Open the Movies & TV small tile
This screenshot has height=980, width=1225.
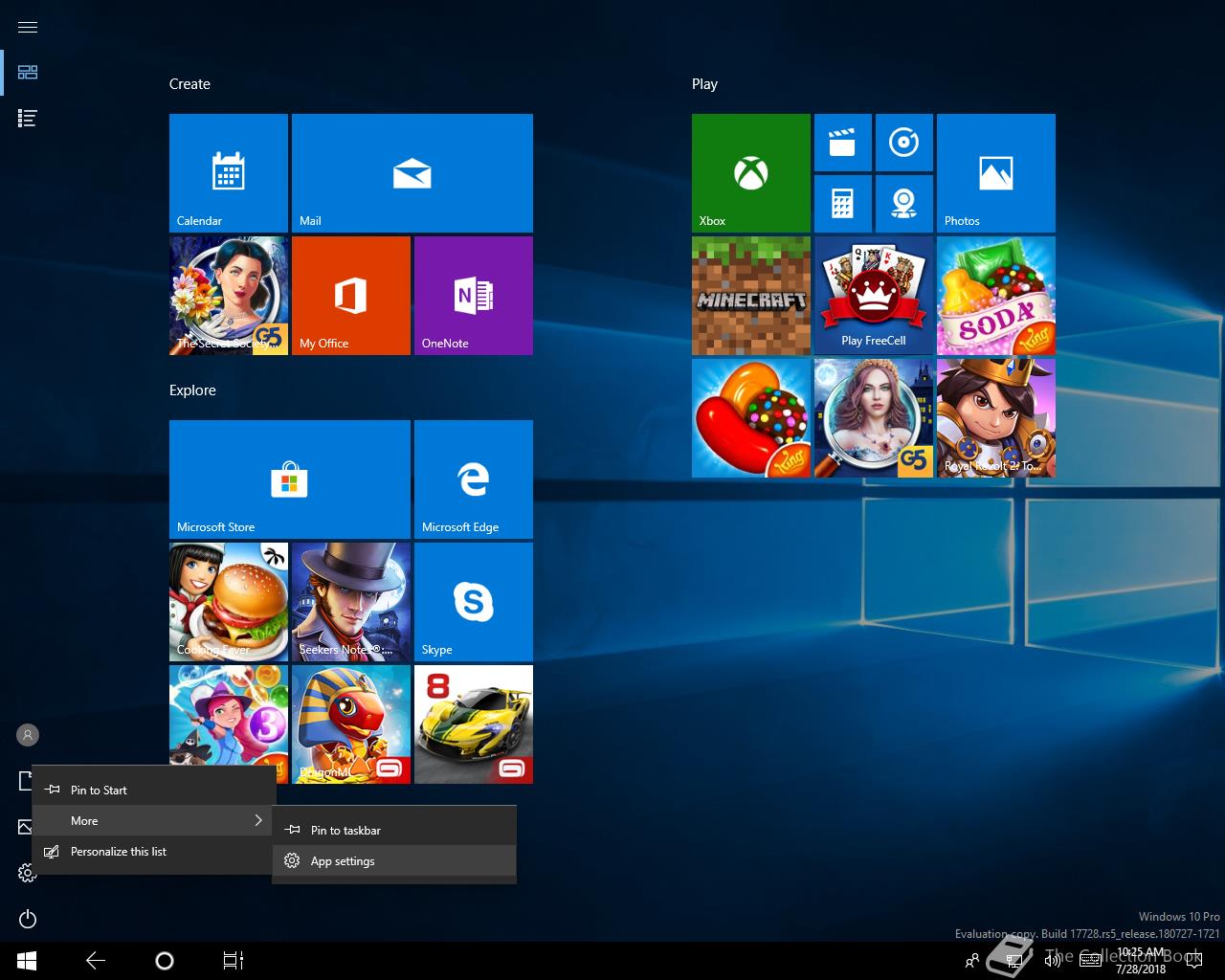843,143
